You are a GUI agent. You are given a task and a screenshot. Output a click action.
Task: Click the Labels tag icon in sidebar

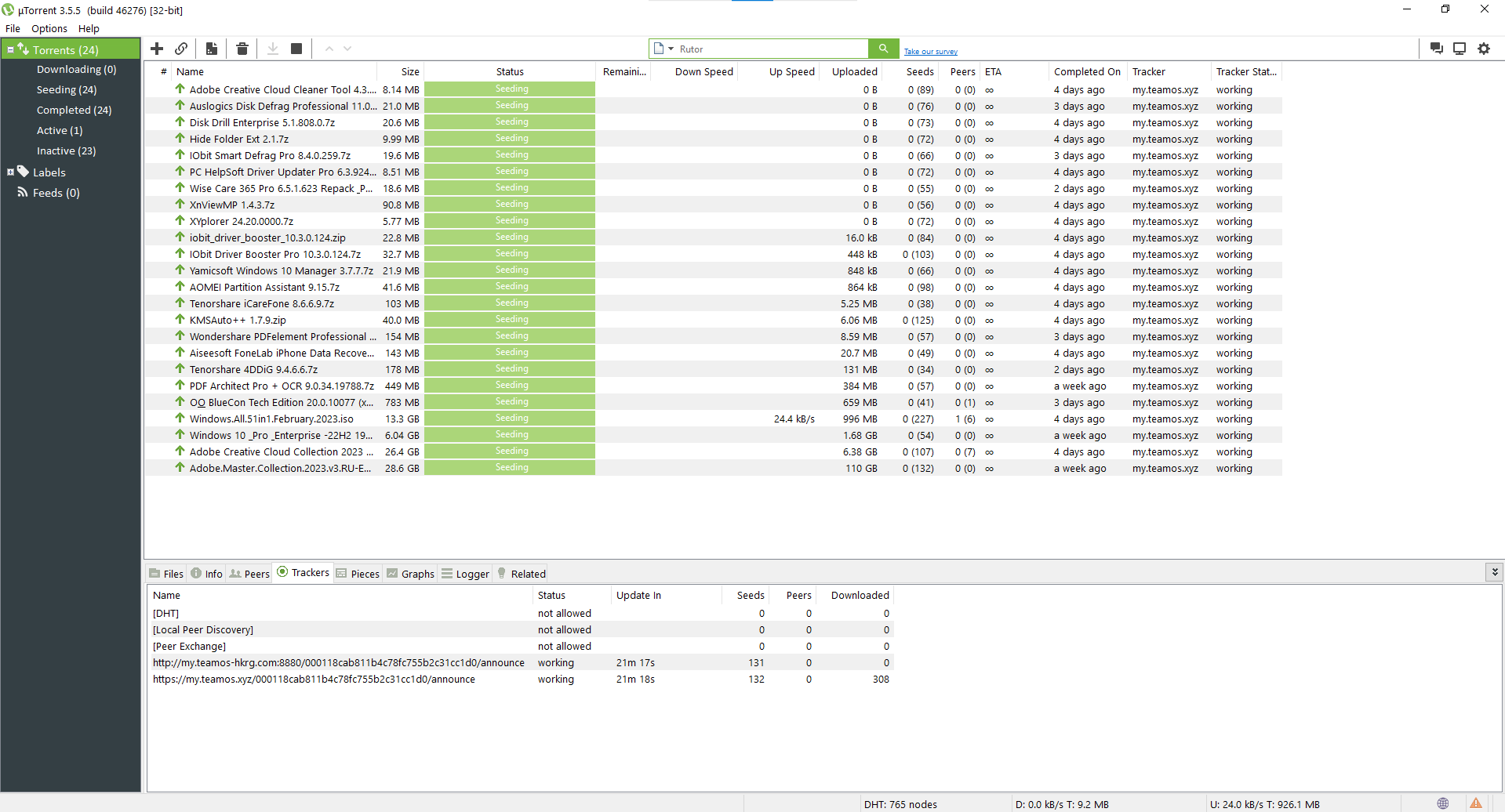click(x=23, y=172)
